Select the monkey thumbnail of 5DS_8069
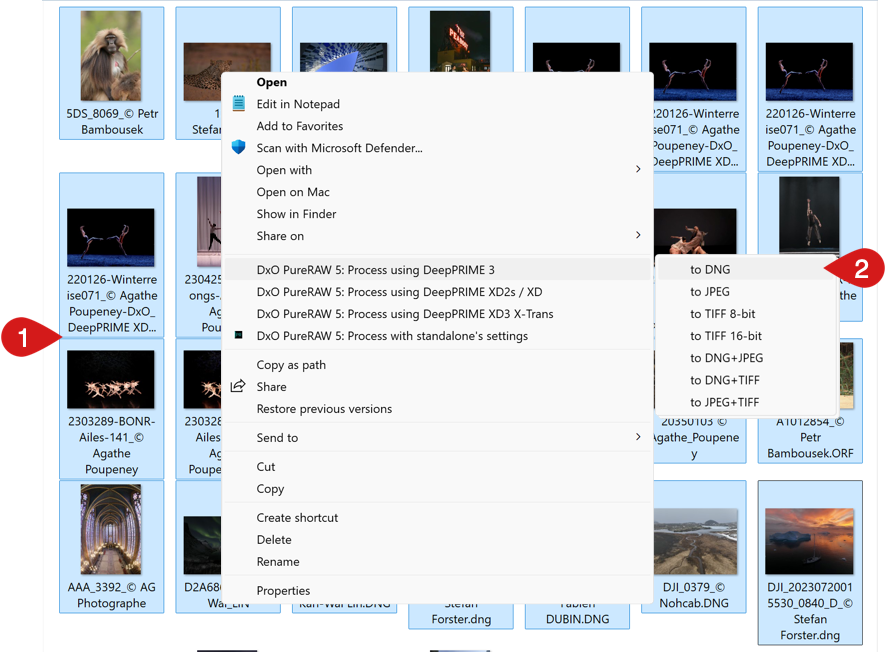 pyautogui.click(x=111, y=56)
